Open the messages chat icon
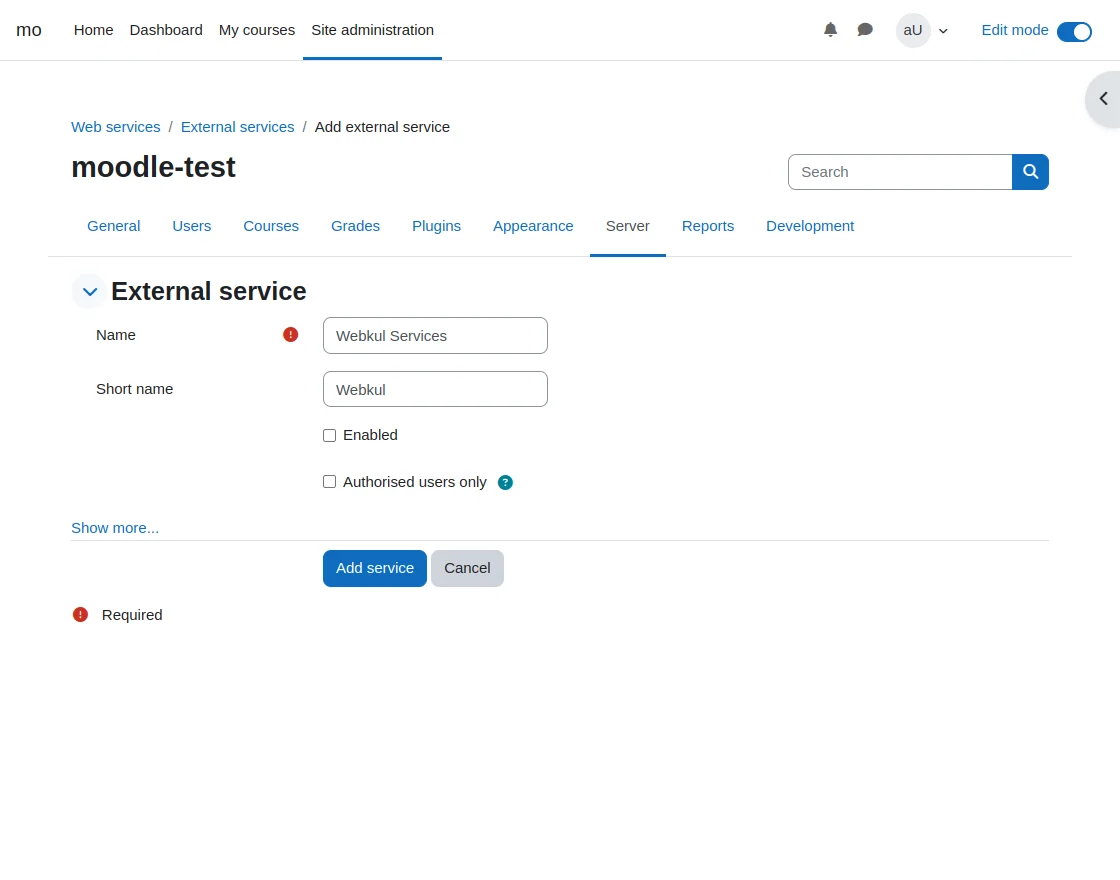The image size is (1120, 880). (x=865, y=30)
